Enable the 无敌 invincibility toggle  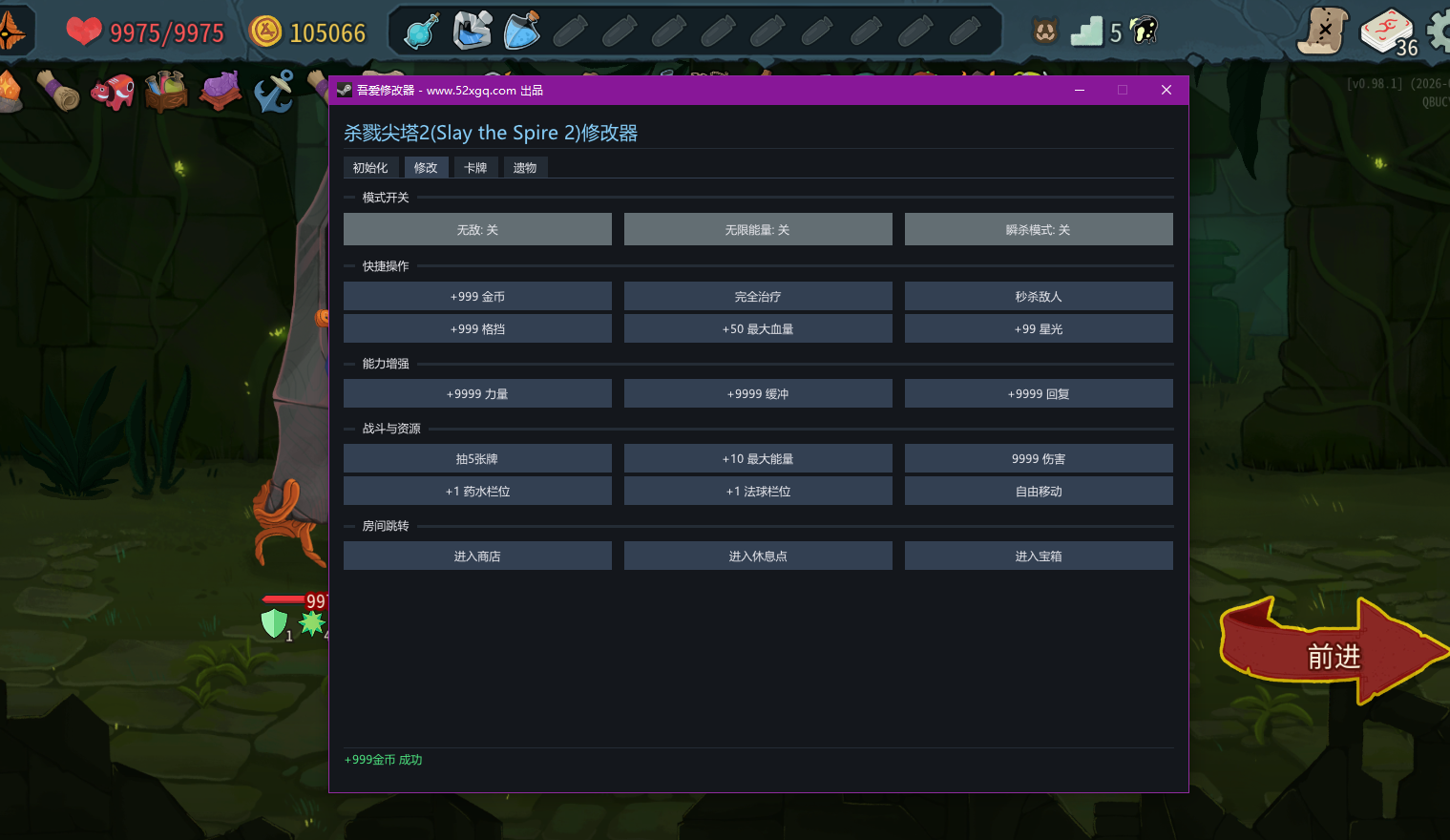[x=477, y=228]
